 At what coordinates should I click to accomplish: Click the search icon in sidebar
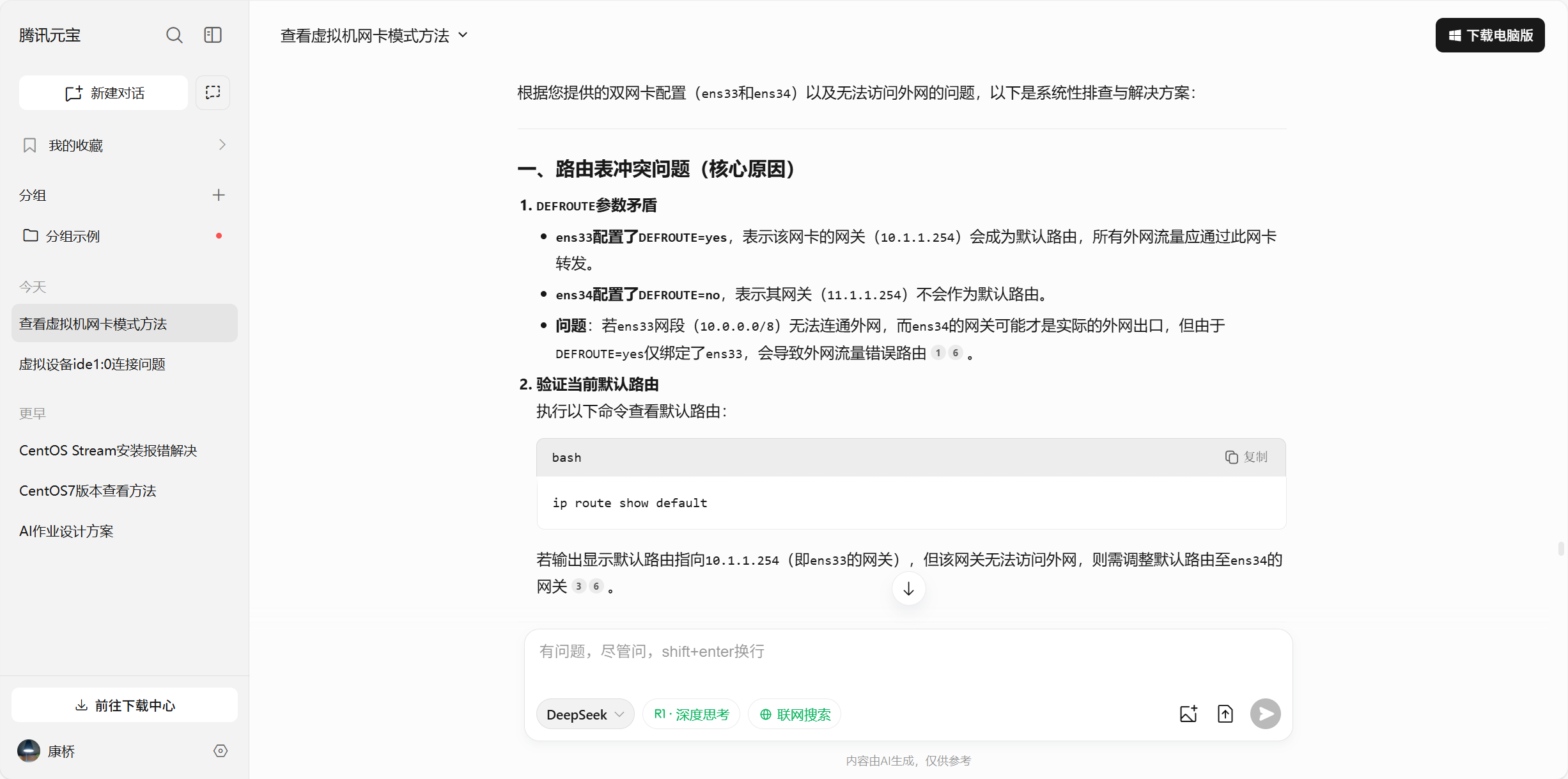pyautogui.click(x=174, y=35)
